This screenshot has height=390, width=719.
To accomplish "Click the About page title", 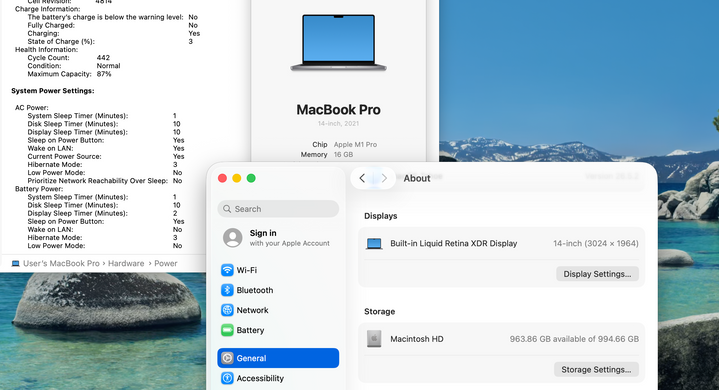I will (417, 178).
